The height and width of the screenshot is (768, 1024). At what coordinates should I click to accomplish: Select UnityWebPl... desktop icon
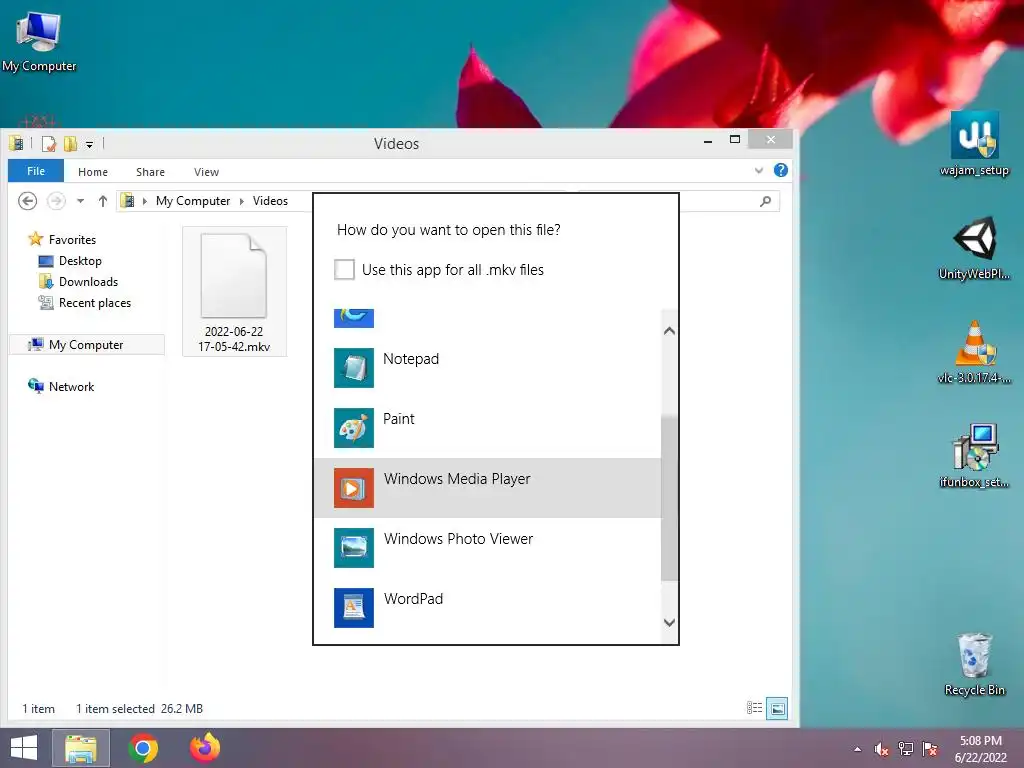coord(974,249)
